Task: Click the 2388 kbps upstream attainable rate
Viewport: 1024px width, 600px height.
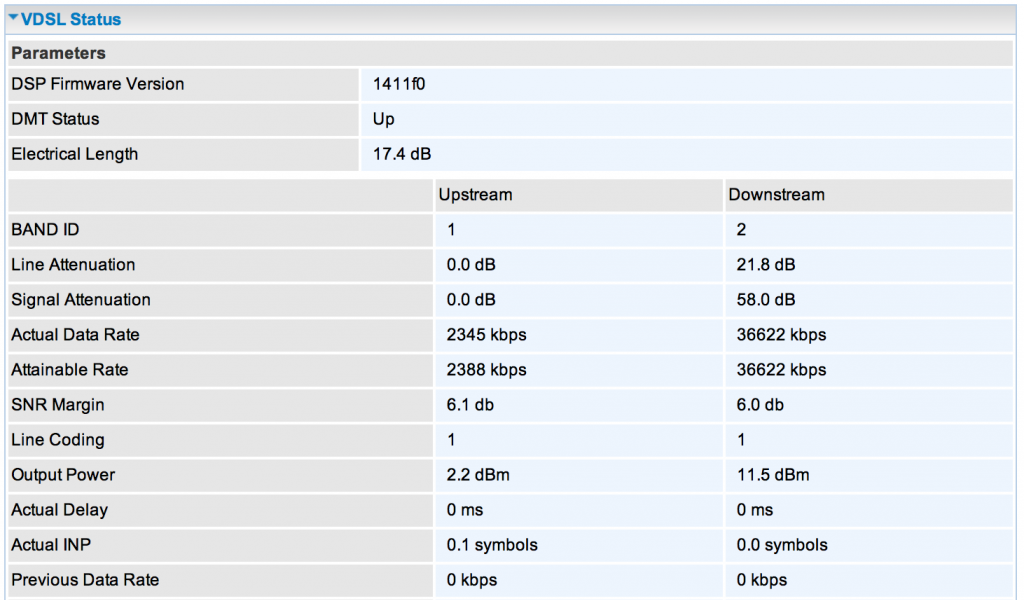Action: click(487, 370)
